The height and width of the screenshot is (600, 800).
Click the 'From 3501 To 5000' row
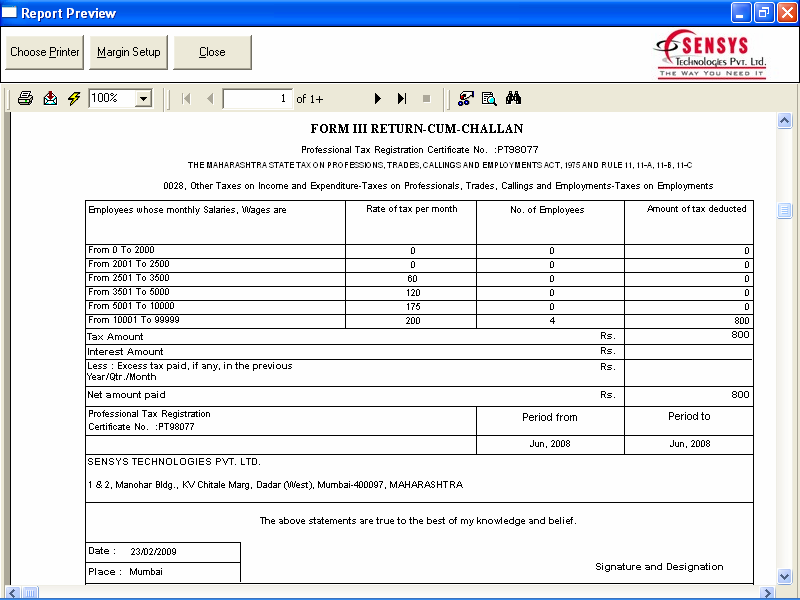[x=419, y=292]
